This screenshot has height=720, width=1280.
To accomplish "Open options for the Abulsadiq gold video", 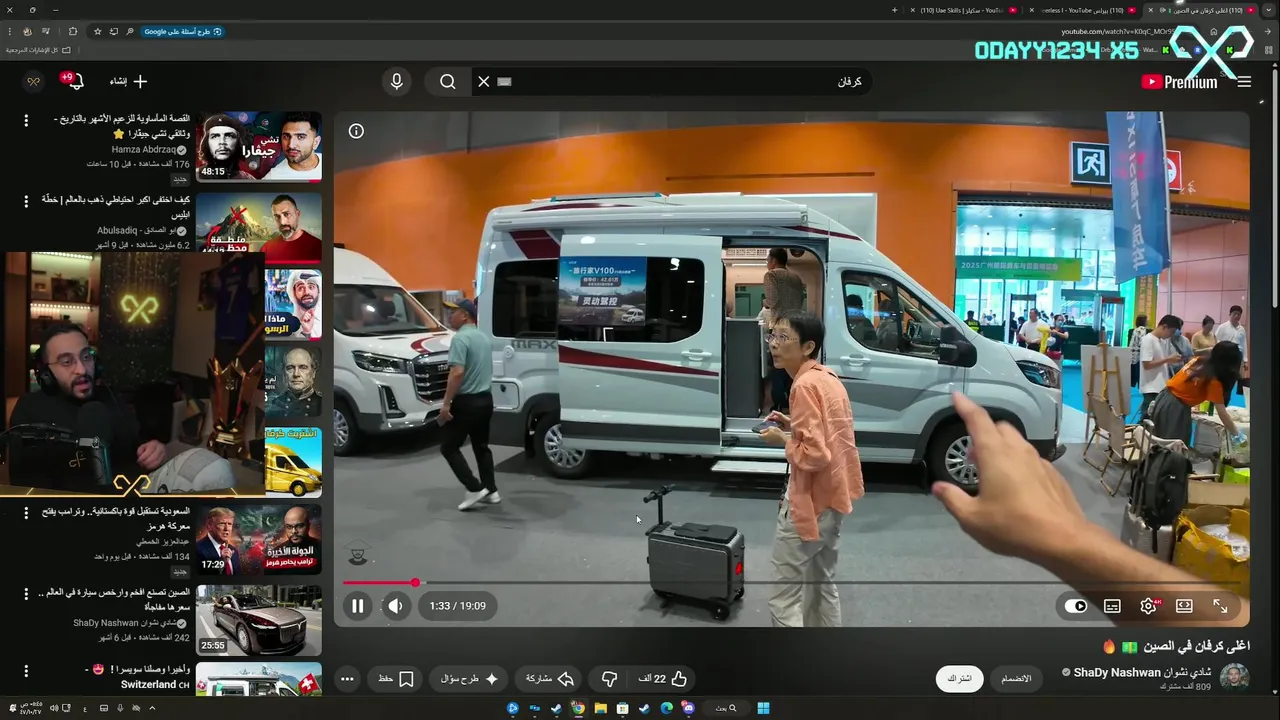I will (27, 201).
